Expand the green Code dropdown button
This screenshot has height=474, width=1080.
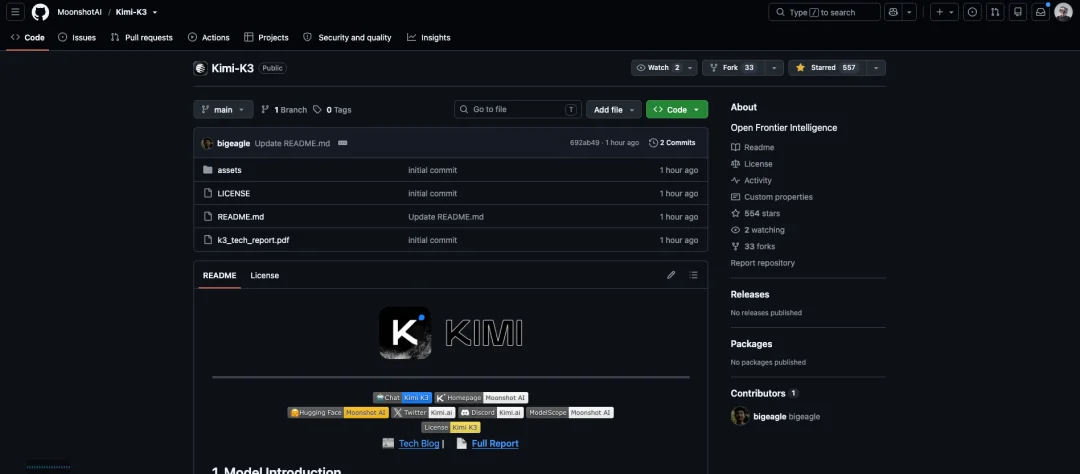click(677, 110)
